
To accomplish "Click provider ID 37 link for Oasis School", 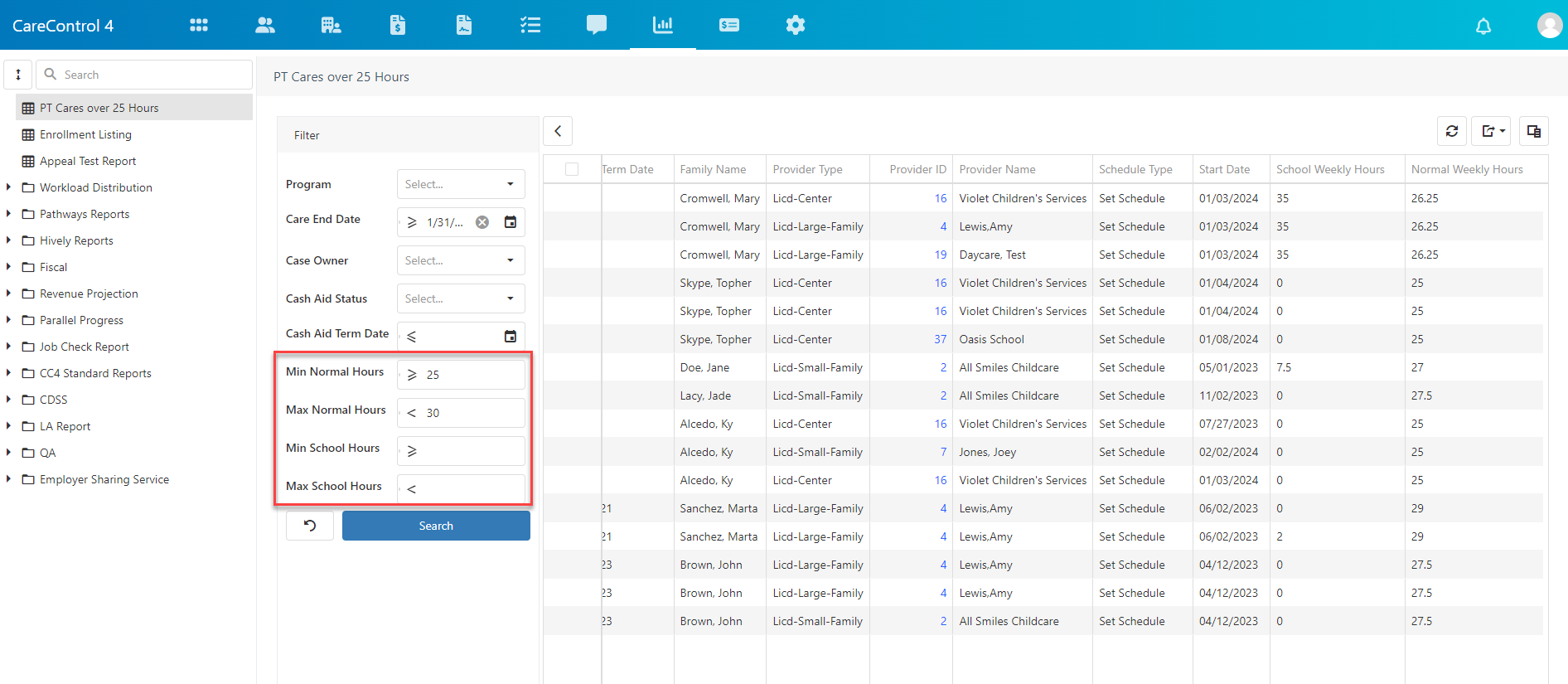I will tap(940, 339).
